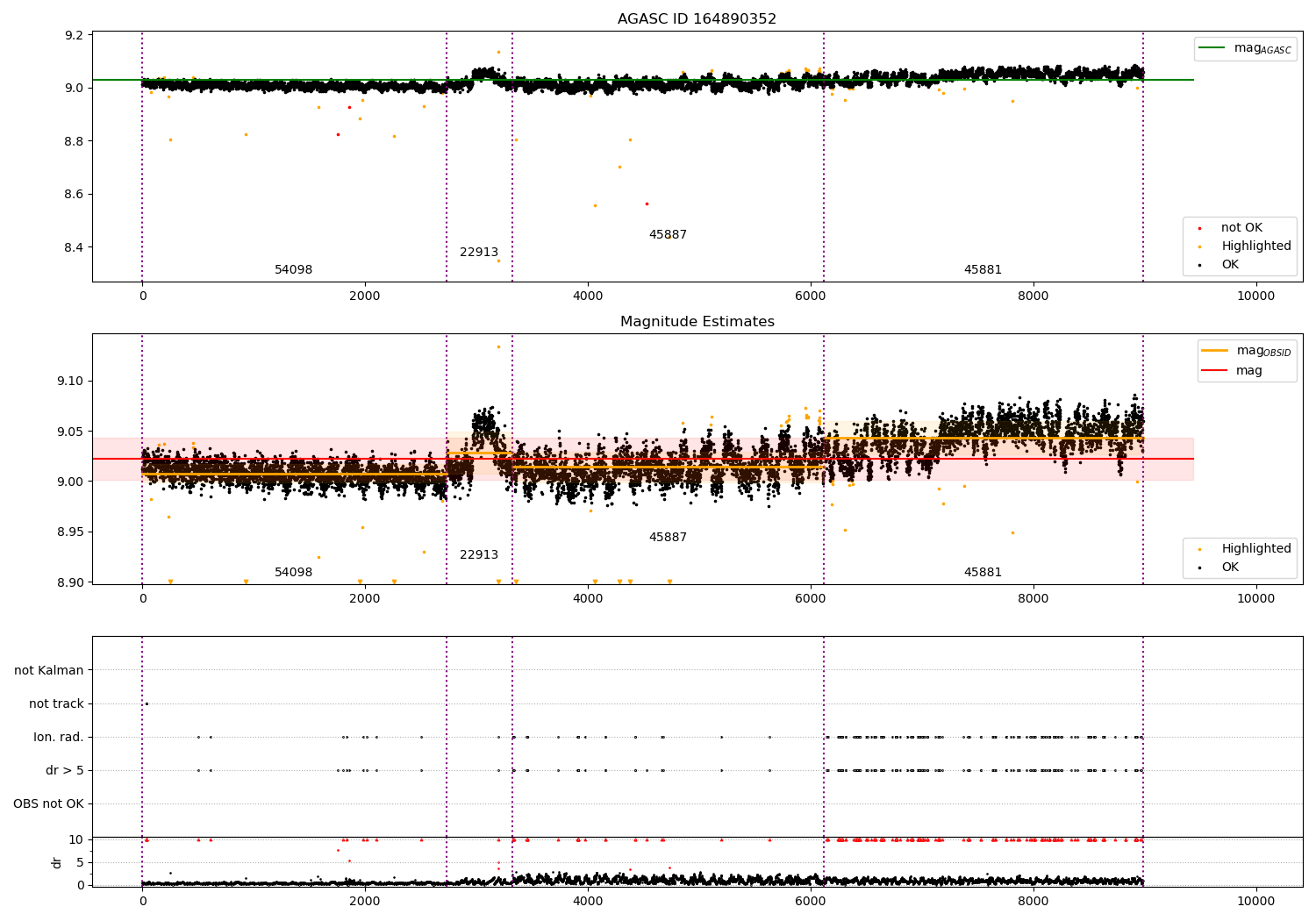This screenshot has height=921, width=1316.
Task: Click the 8.95 y-axis tick label
Action: point(71,532)
